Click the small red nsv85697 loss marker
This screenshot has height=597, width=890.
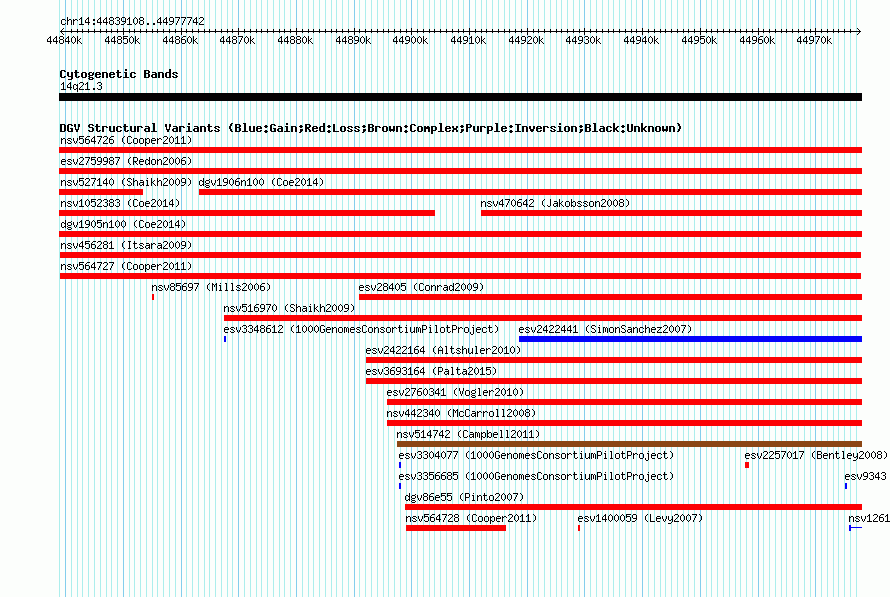click(153, 297)
